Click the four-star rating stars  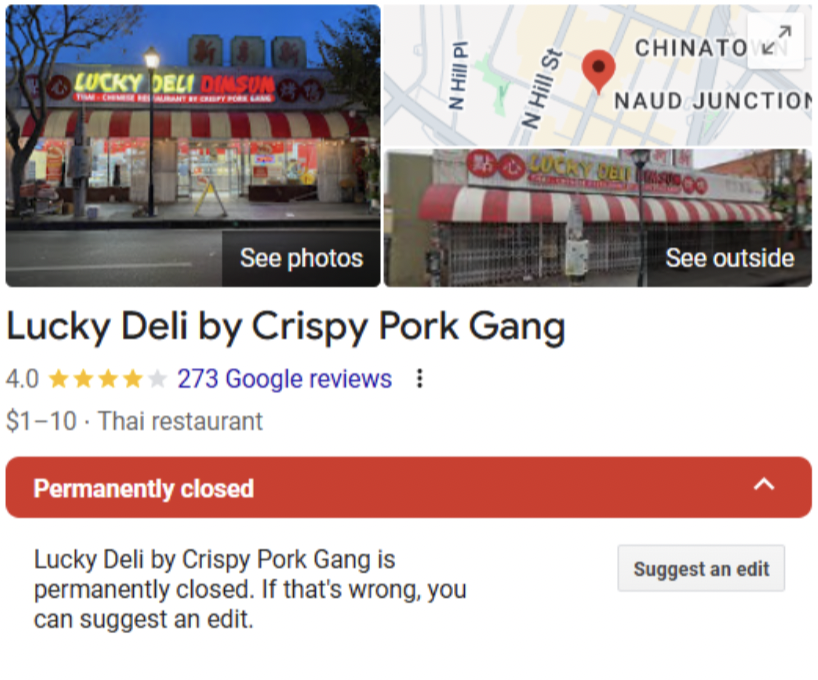pos(107,379)
